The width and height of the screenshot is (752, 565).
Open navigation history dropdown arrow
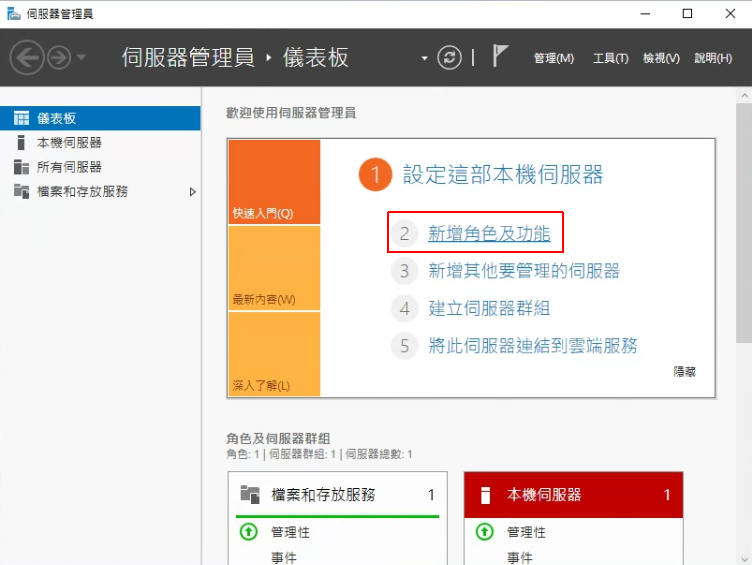(x=81, y=57)
